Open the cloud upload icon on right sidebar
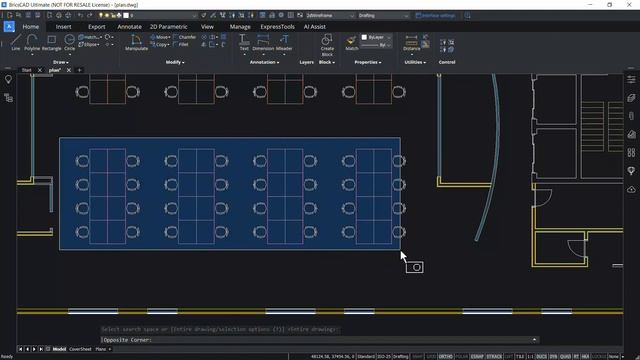 [x=631, y=189]
